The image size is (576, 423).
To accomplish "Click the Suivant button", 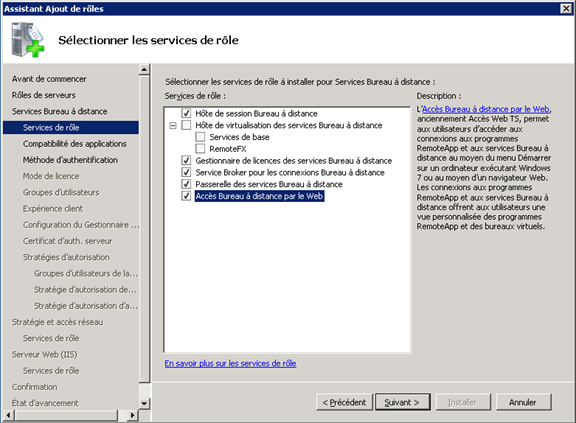I will pyautogui.click(x=402, y=402).
